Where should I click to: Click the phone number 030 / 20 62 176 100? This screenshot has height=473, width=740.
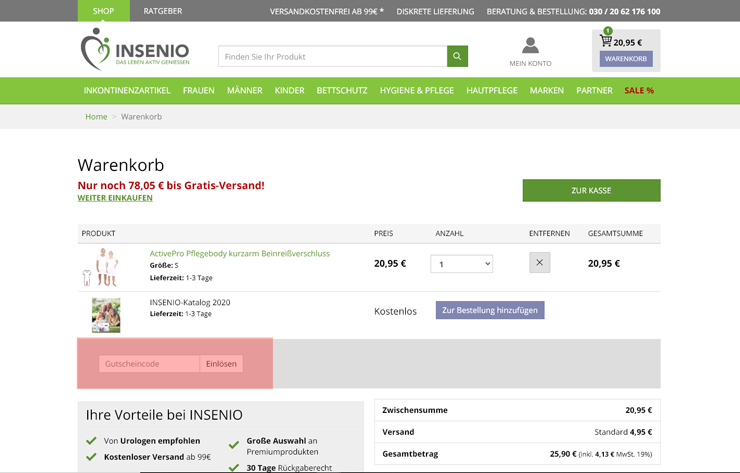tap(624, 11)
